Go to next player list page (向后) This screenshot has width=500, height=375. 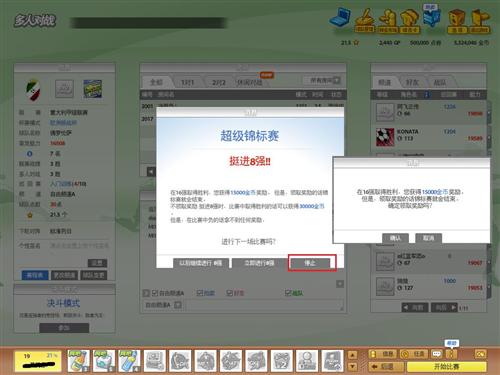[x=444, y=308]
